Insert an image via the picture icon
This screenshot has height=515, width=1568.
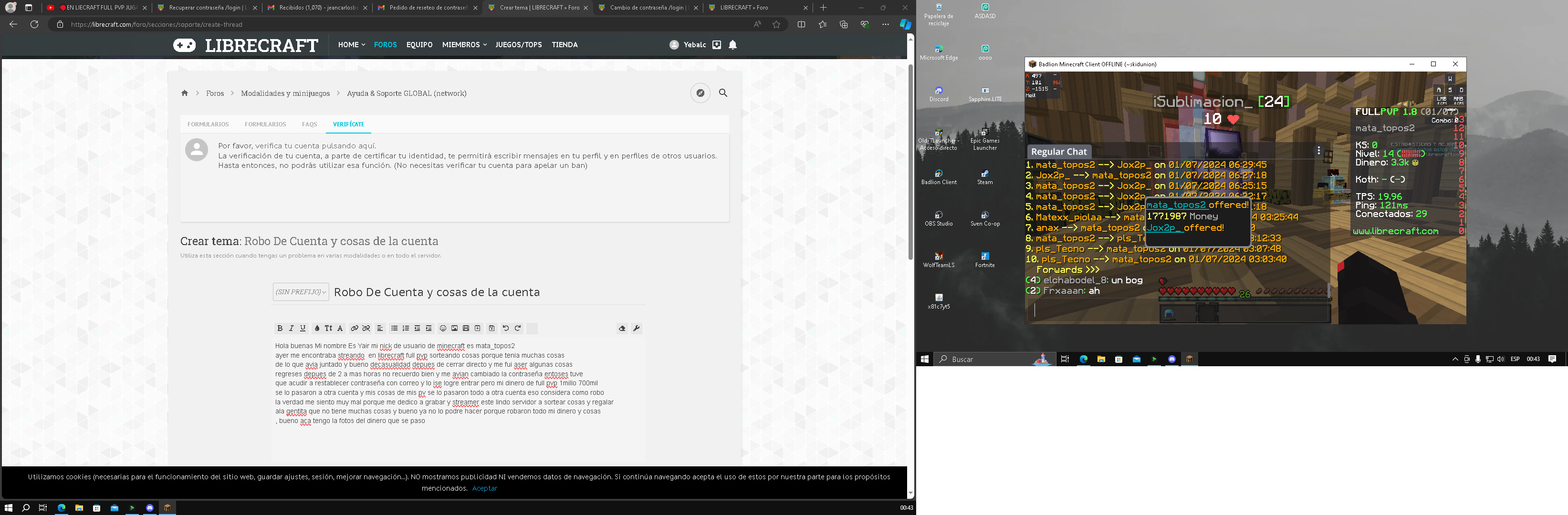[454, 329]
